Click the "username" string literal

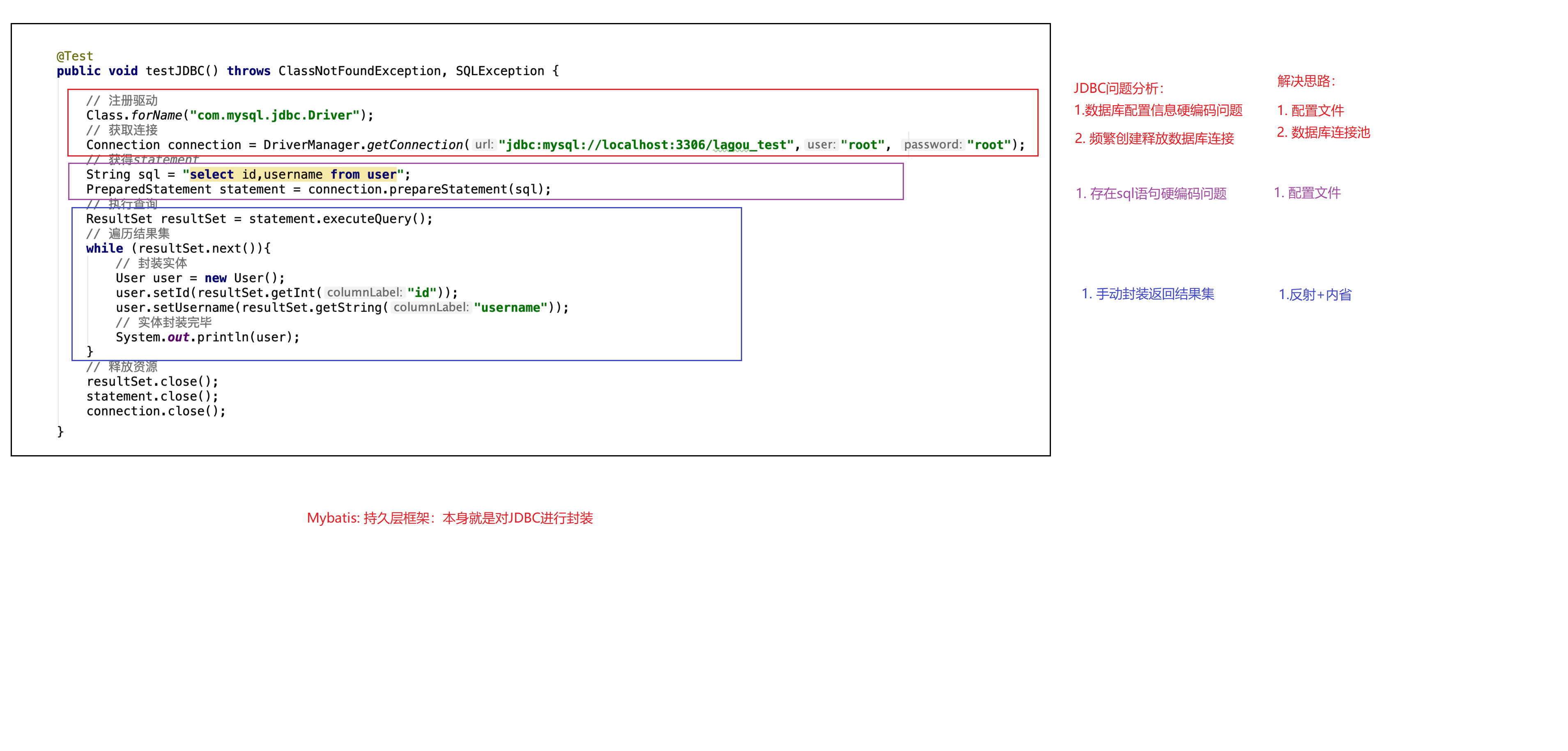pos(510,308)
